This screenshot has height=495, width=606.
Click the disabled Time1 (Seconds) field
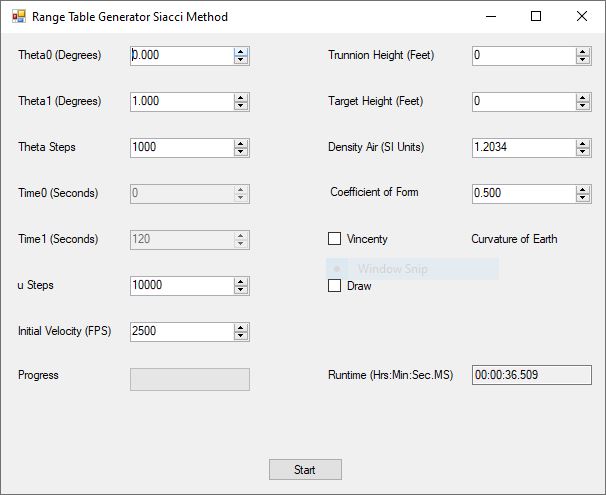(190, 240)
